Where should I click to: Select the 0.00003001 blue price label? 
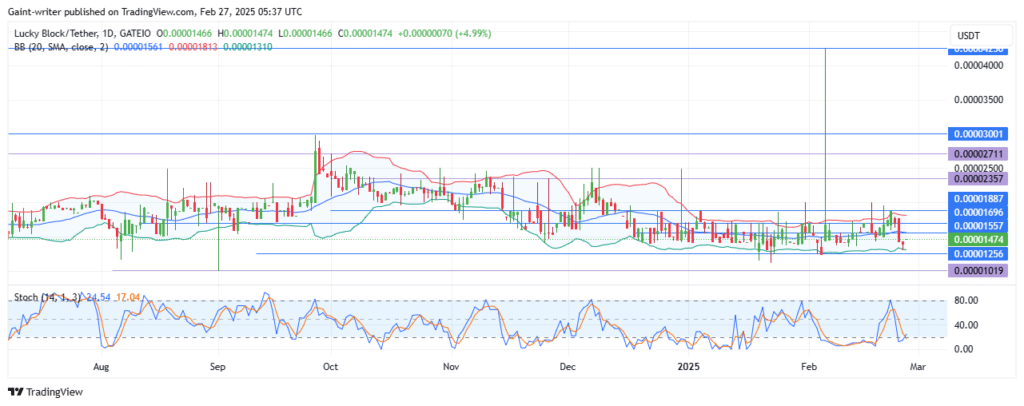977,133
